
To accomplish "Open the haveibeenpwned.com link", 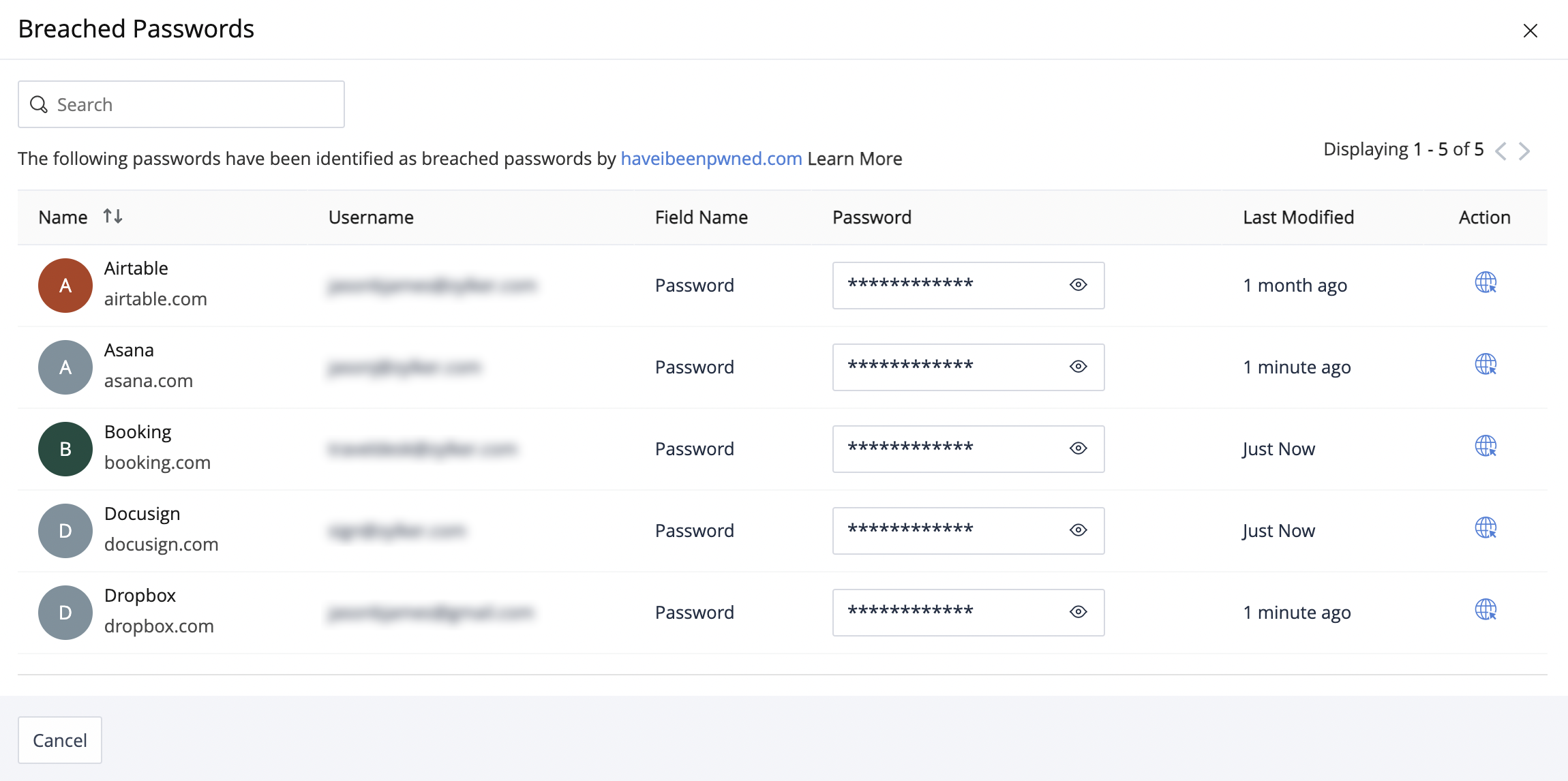I will pyautogui.click(x=711, y=159).
